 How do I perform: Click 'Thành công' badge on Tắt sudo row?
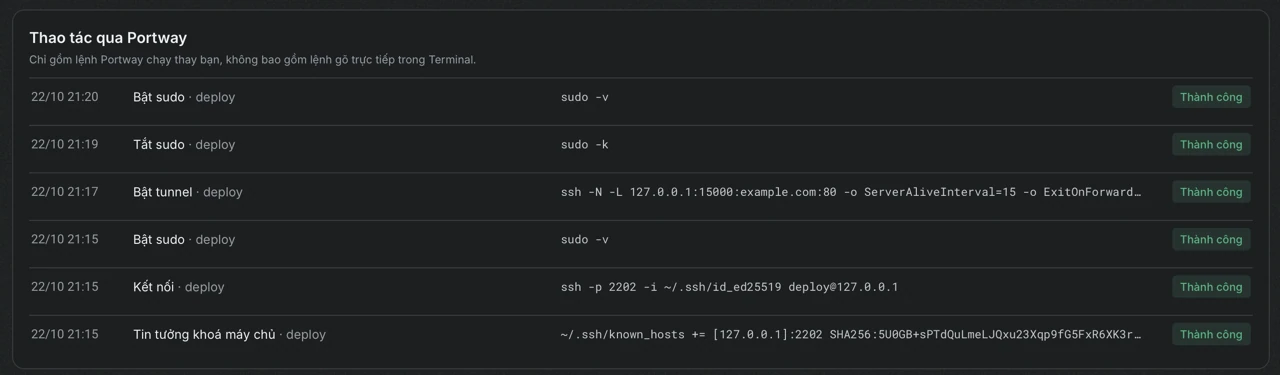tap(1211, 145)
